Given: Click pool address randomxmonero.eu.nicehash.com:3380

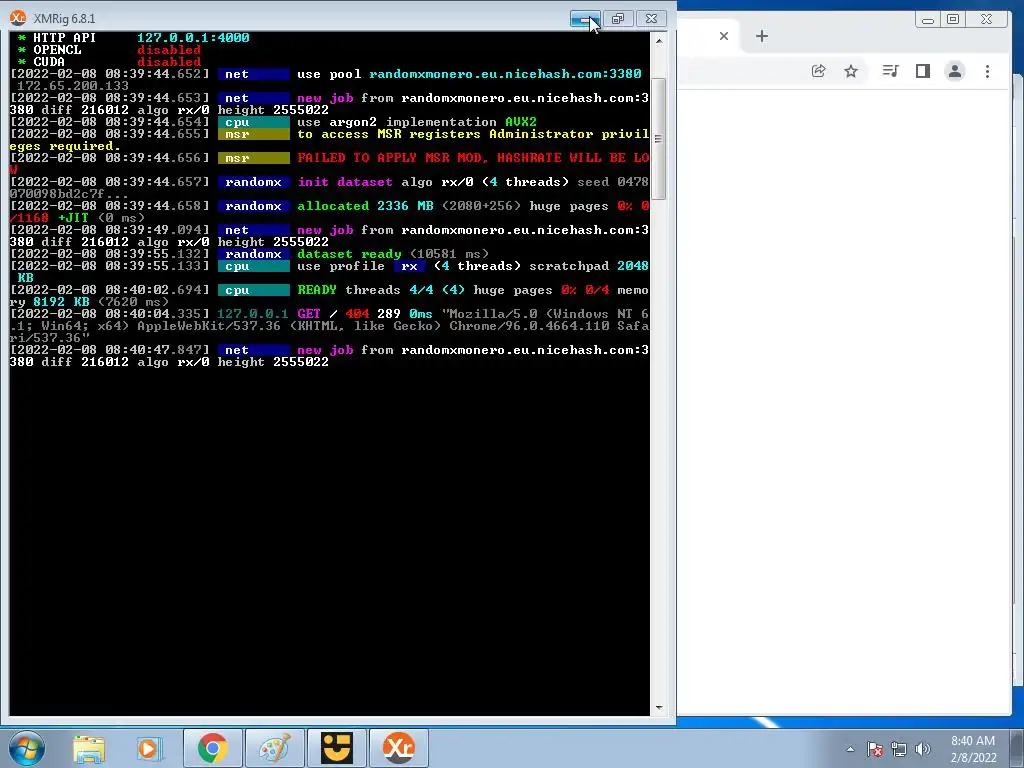Looking at the screenshot, I should tap(505, 74).
